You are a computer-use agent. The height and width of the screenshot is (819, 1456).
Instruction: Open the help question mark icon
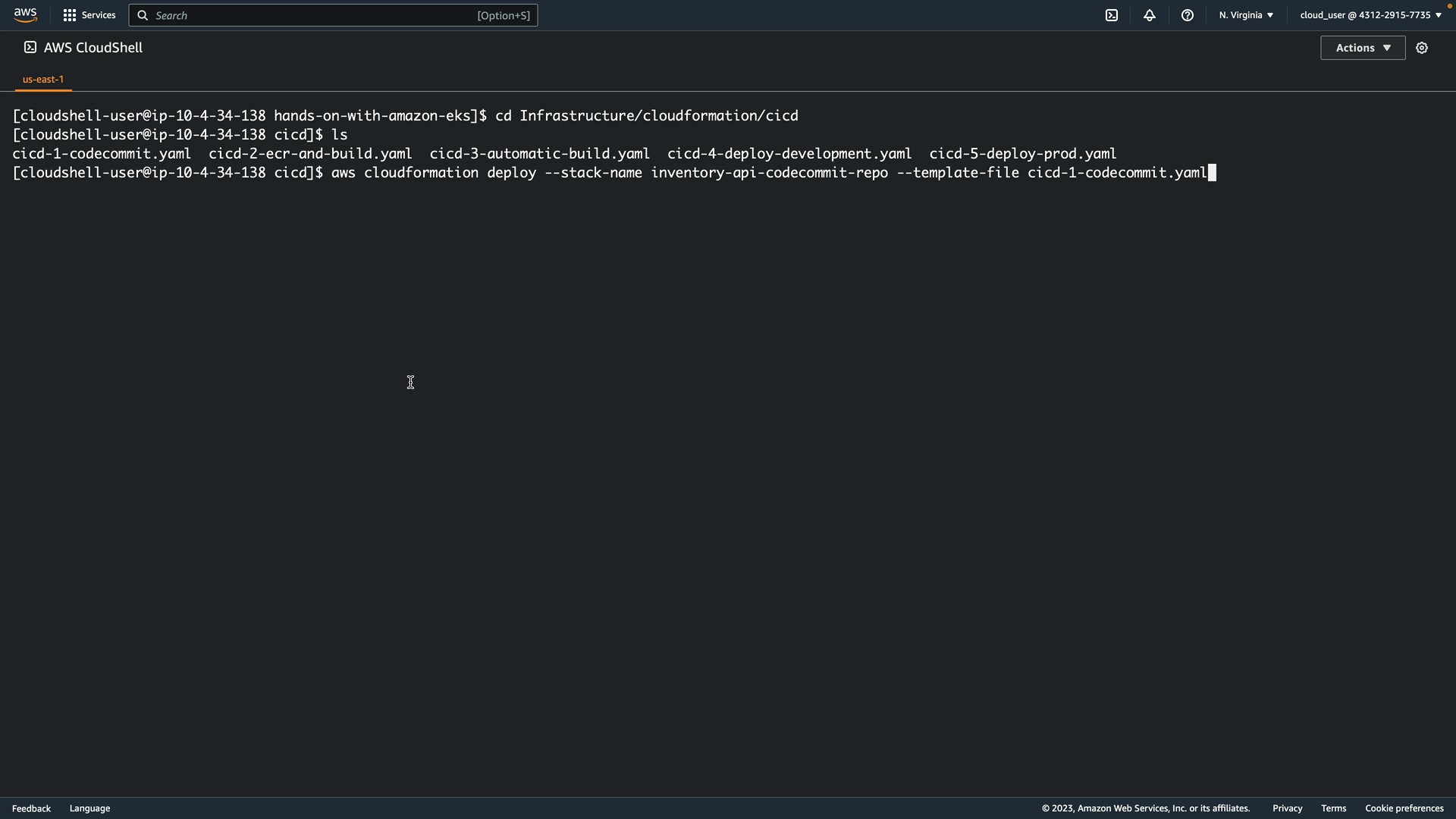point(1188,15)
